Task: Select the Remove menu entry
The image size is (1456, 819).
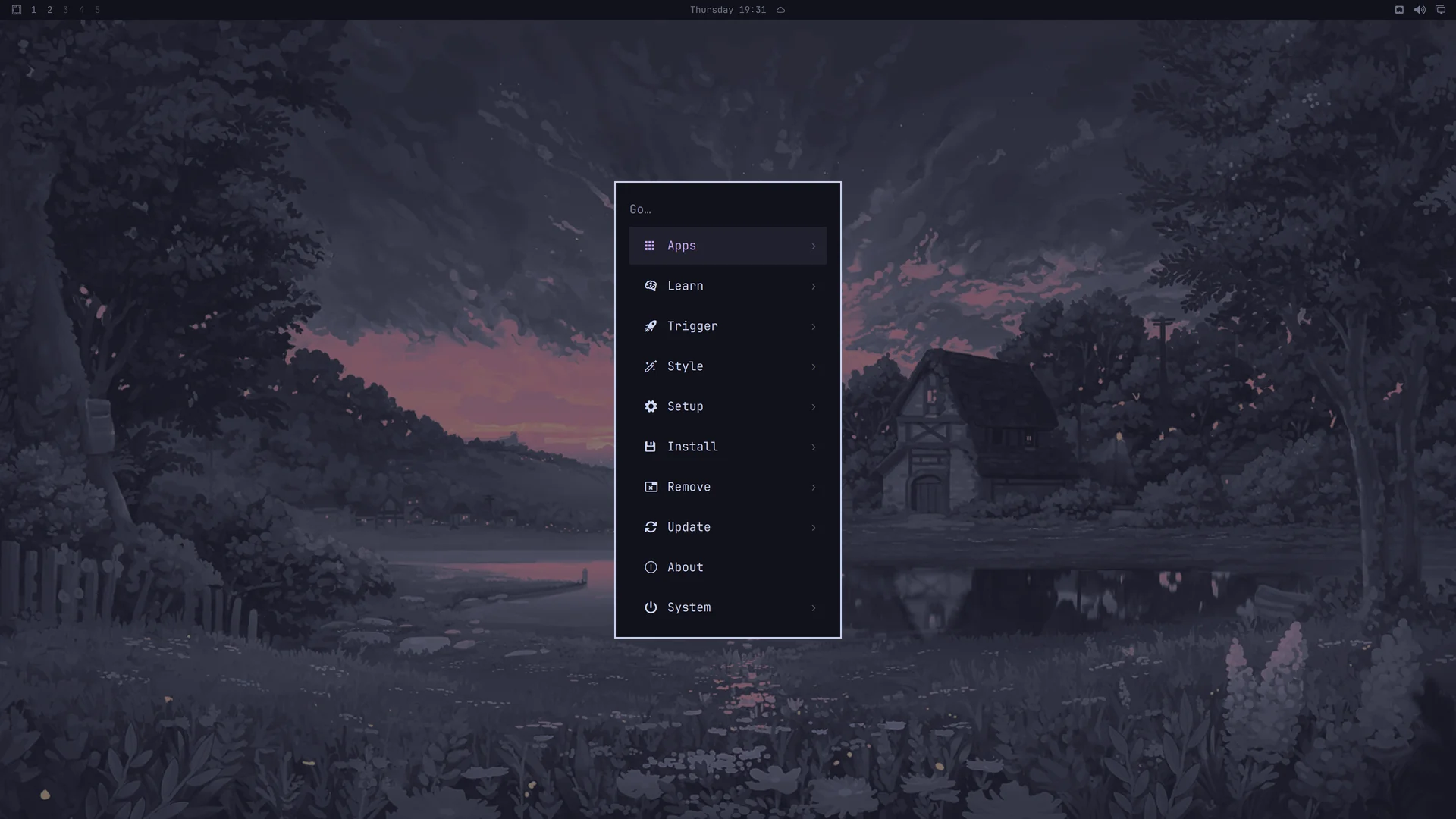Action: (x=728, y=487)
